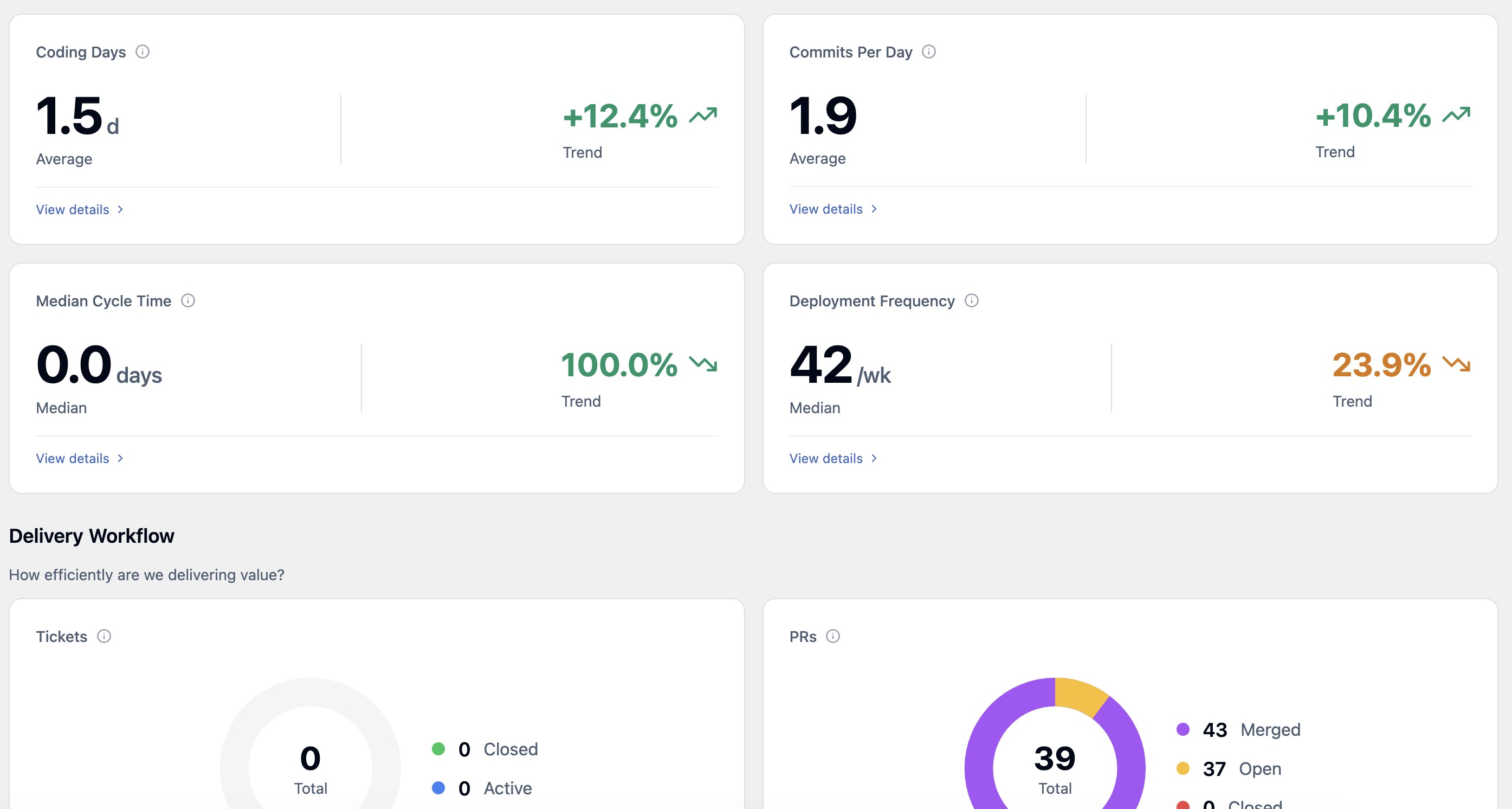Expand Median Cycle Time via View details chevron
Image resolution: width=1512 pixels, height=809 pixels.
[120, 458]
